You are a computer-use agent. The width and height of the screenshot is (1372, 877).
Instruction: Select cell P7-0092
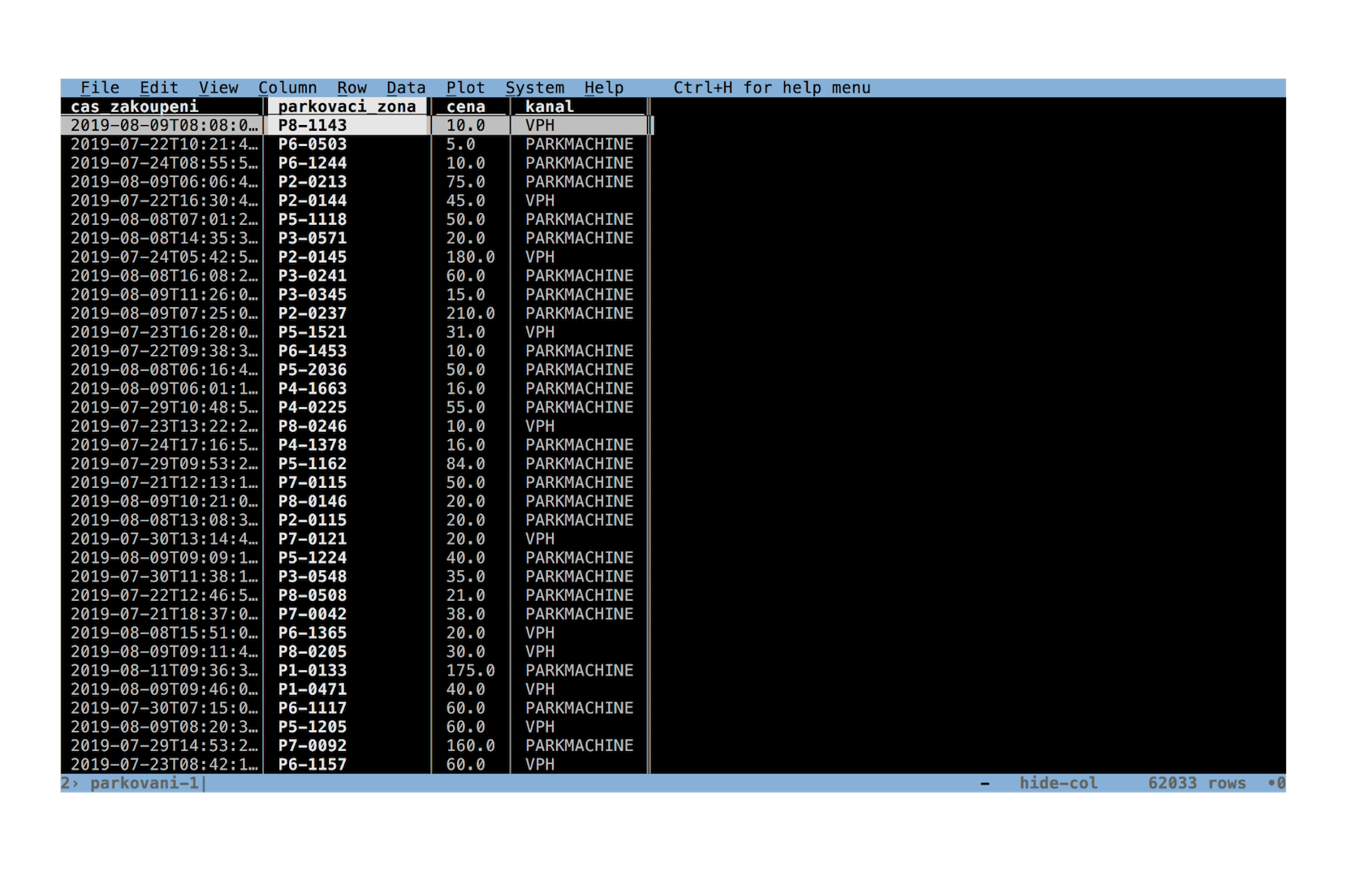click(313, 746)
